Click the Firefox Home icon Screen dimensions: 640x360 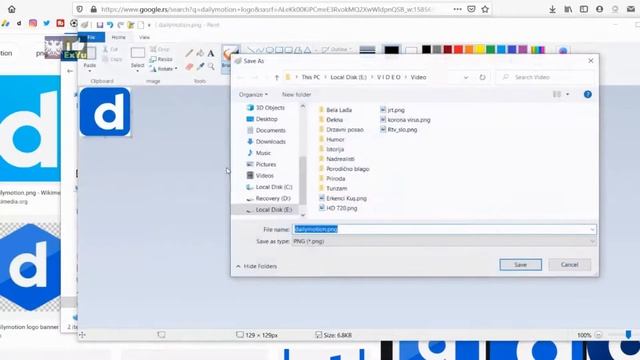tap(12, 9)
